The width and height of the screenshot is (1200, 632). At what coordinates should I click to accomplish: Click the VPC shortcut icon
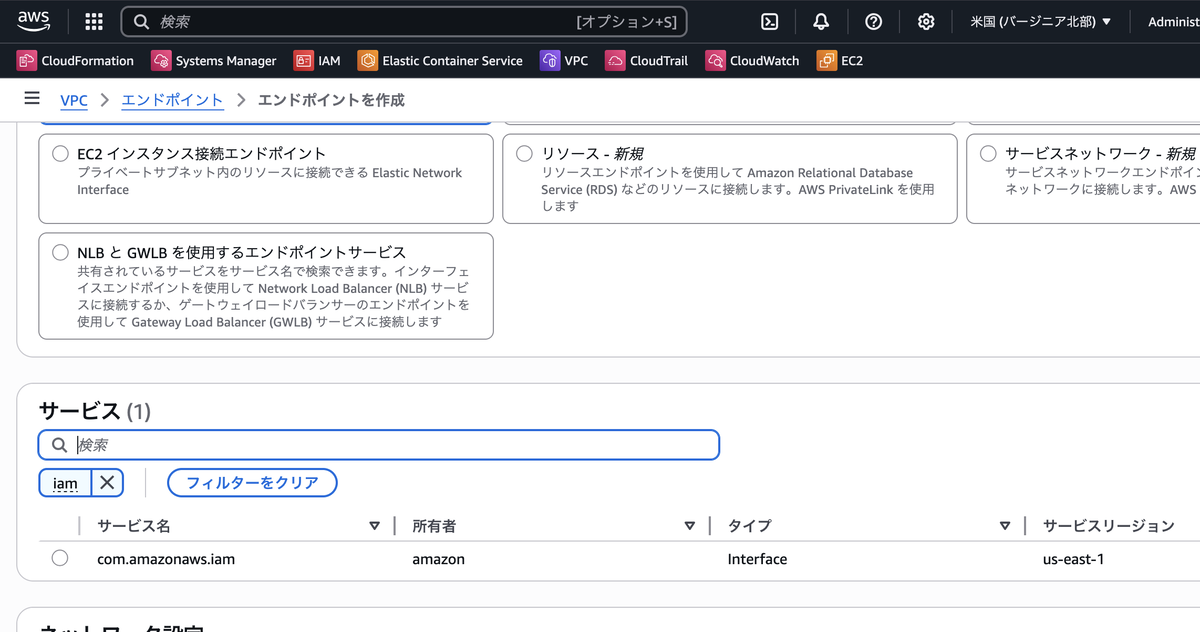pos(549,61)
